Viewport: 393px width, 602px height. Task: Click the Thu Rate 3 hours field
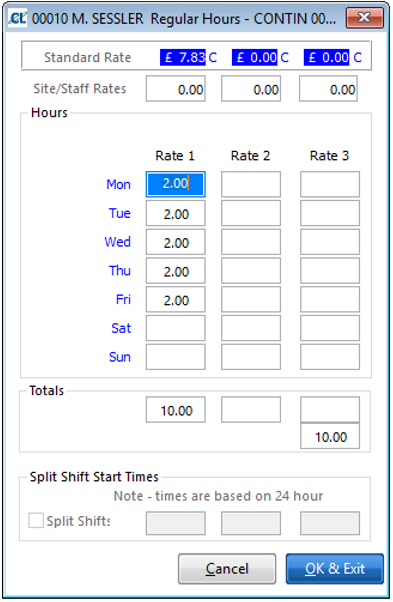(x=330, y=271)
